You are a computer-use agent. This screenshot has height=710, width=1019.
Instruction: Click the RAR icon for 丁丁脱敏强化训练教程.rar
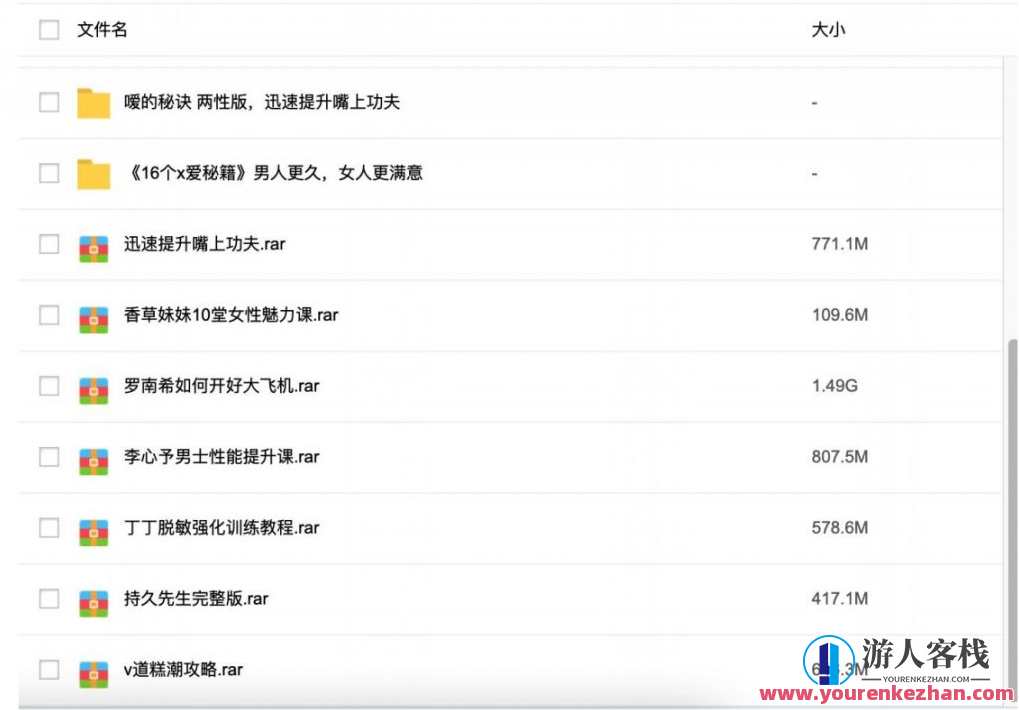pos(93,528)
